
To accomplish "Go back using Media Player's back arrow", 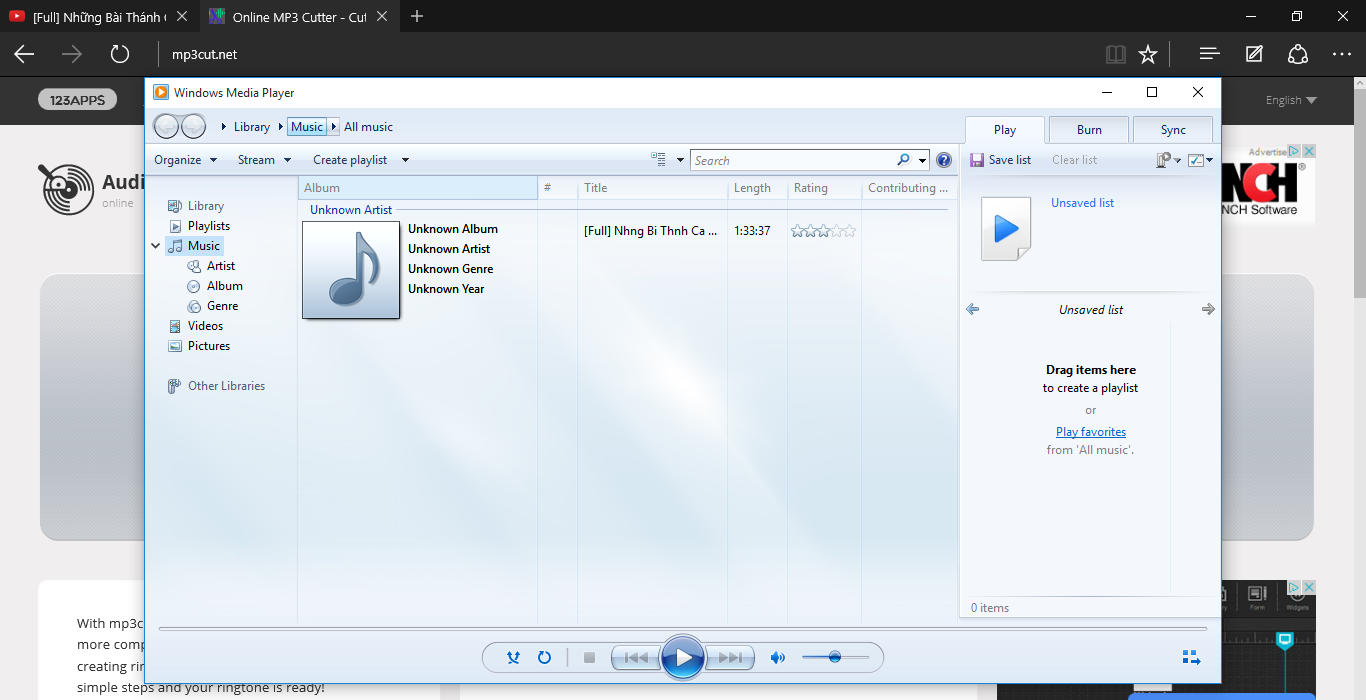I will [167, 126].
